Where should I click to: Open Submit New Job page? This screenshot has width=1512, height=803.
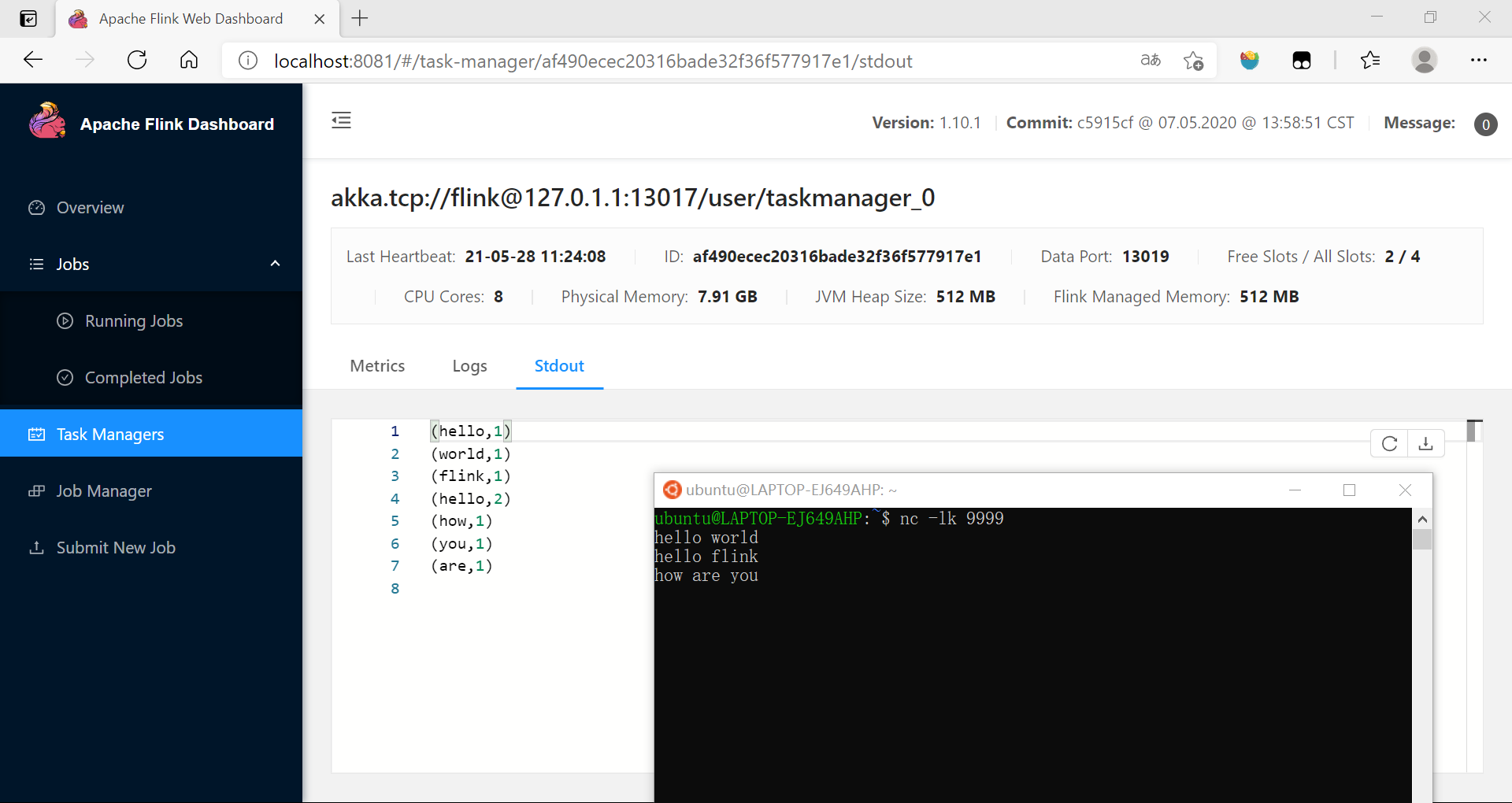[151, 548]
